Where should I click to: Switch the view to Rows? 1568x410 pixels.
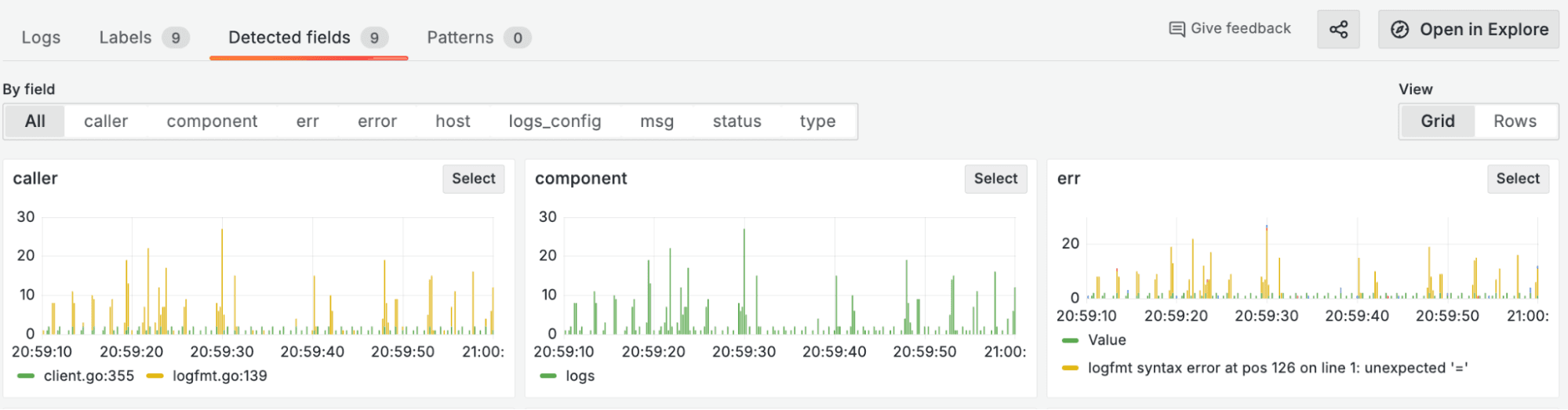(1514, 122)
